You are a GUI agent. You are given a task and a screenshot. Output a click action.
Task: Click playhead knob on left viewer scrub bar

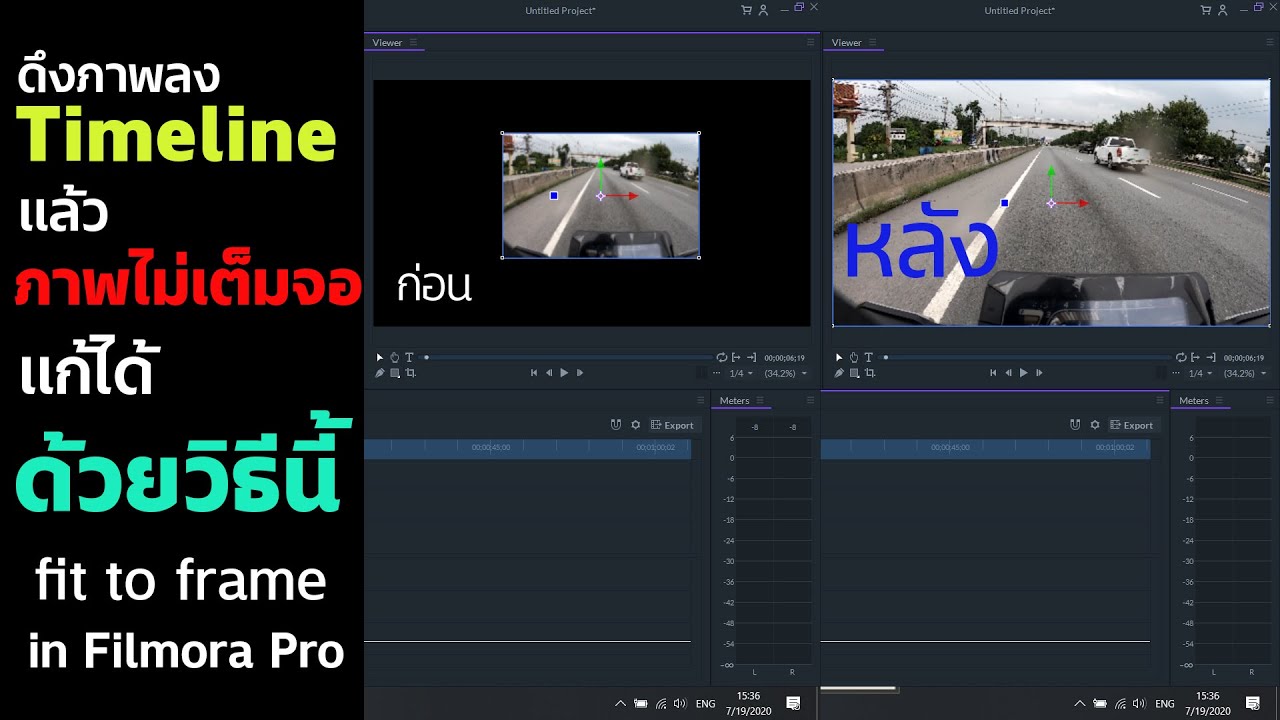pos(427,357)
